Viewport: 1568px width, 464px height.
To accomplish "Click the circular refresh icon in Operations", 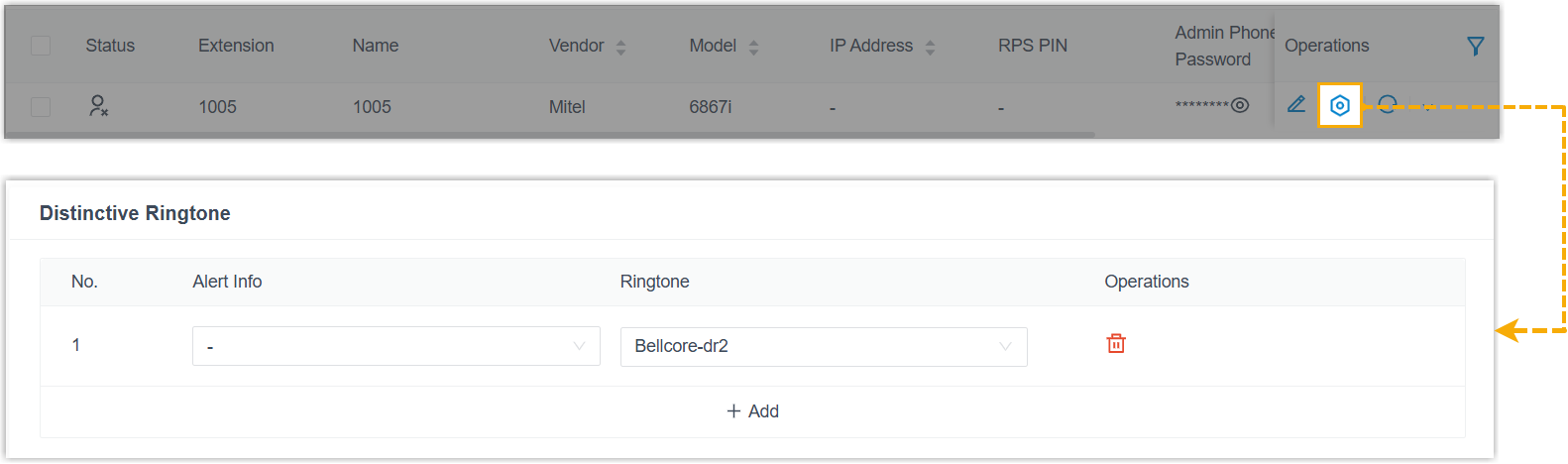I will click(1388, 105).
